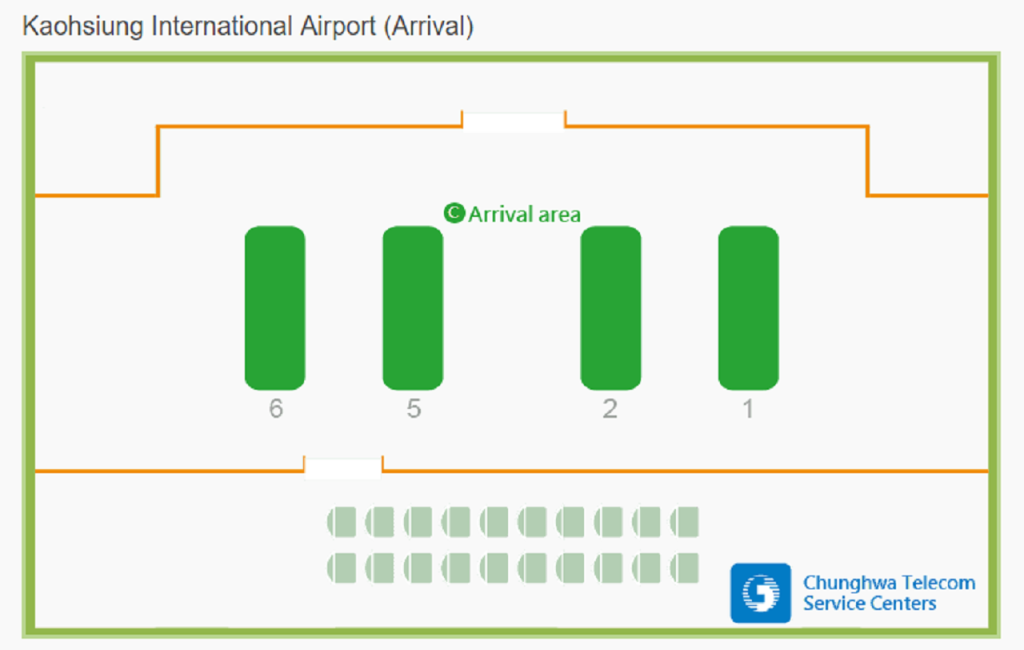Click carousel number label 1

tap(748, 409)
